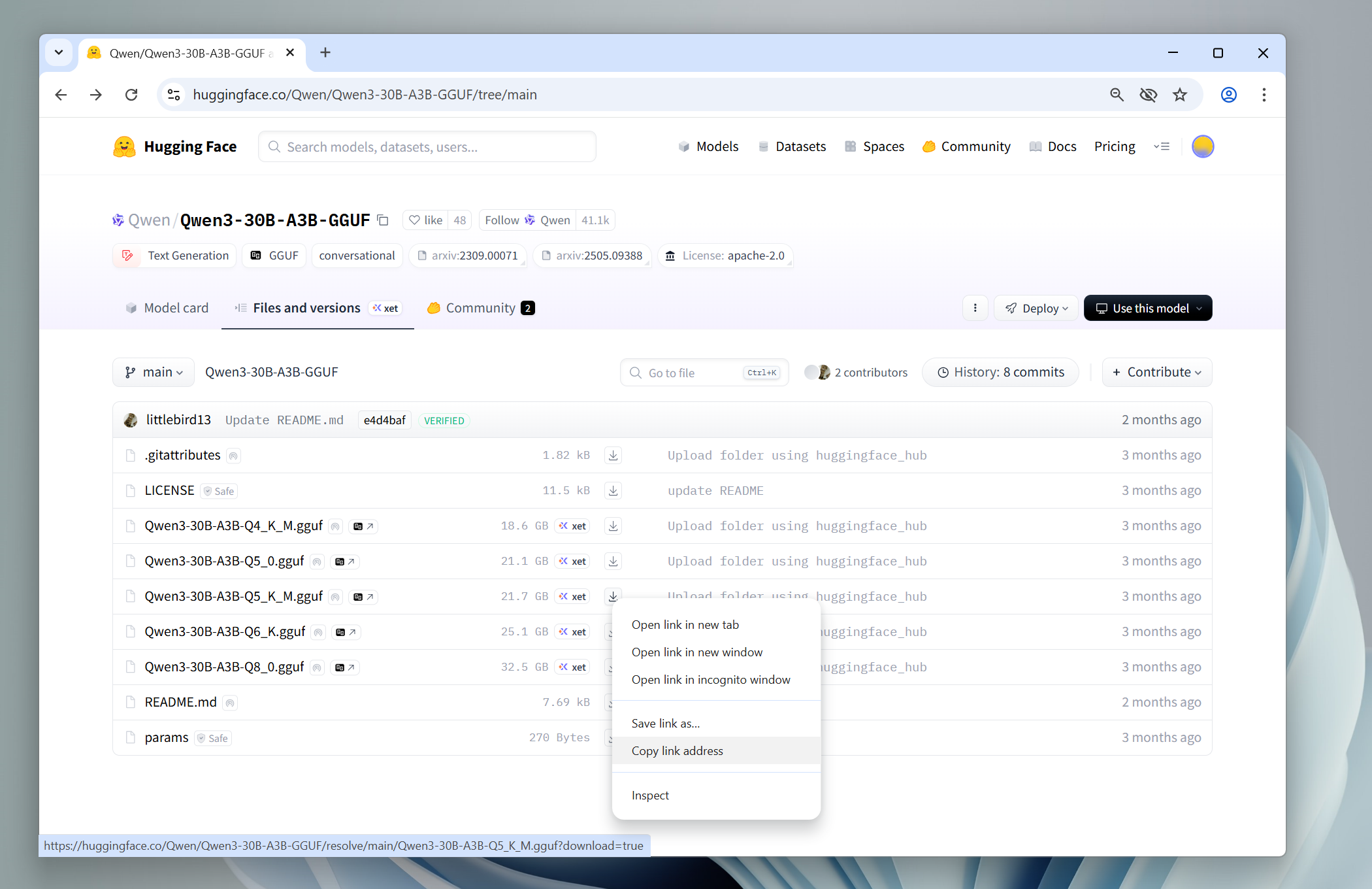
Task: View the 2 contributors list
Action: 856,372
